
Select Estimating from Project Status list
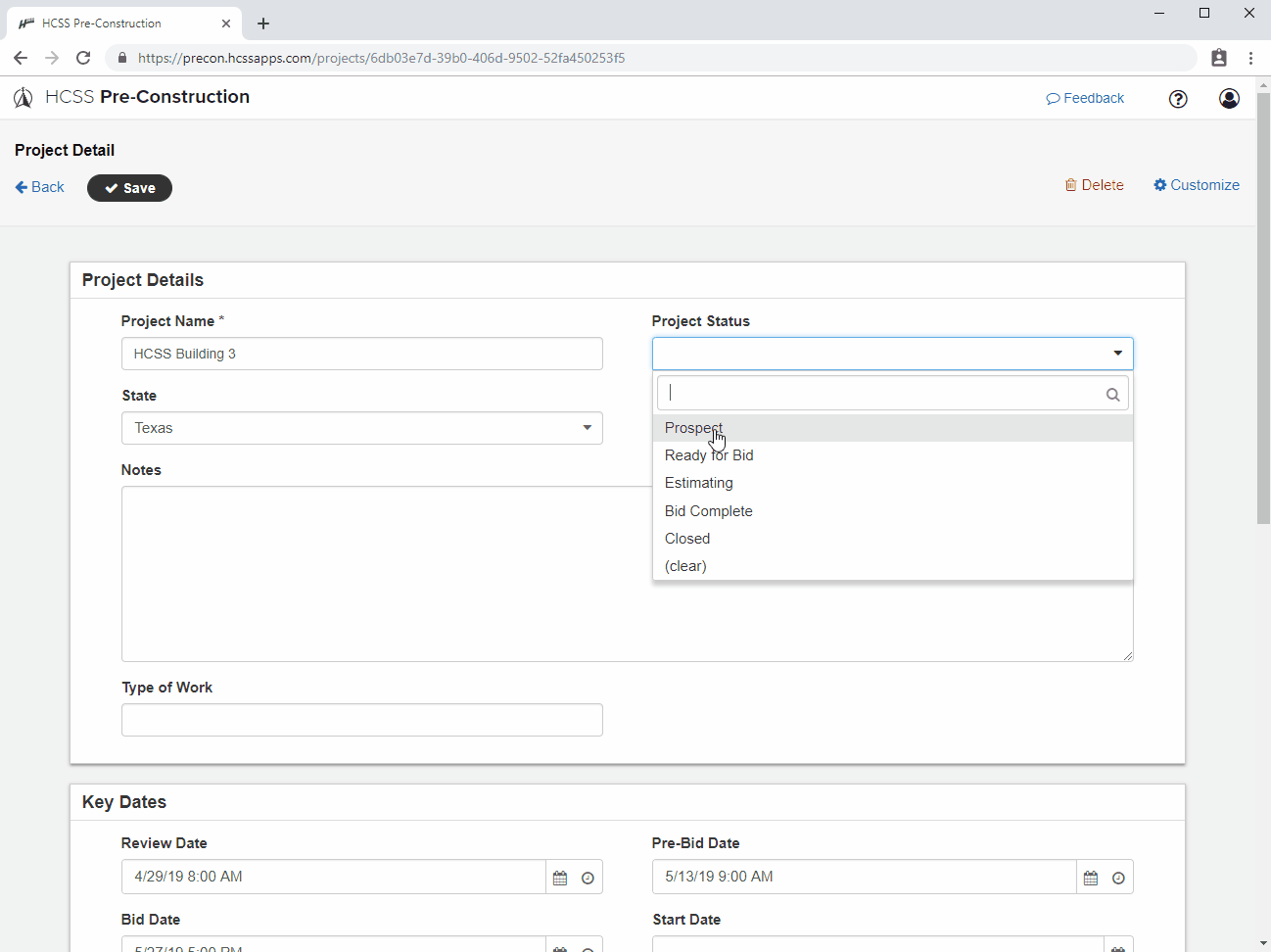(x=698, y=482)
